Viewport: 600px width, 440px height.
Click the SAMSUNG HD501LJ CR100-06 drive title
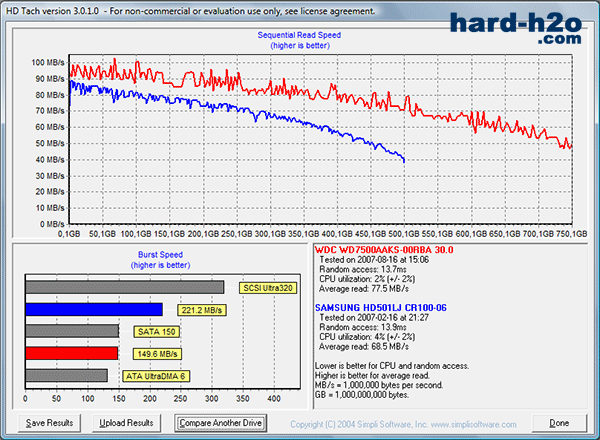pos(381,308)
